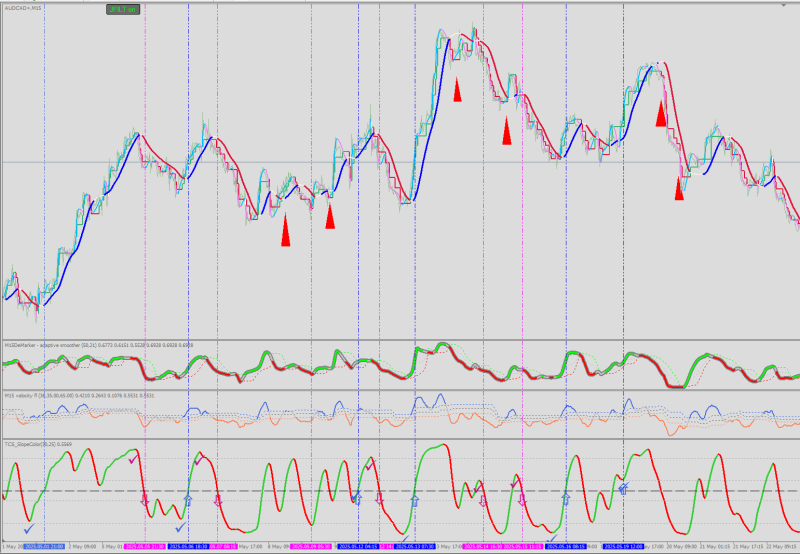
Task: Click the blue up arrow on the 2025.05.12 04:15 line
Action: click(x=358, y=498)
